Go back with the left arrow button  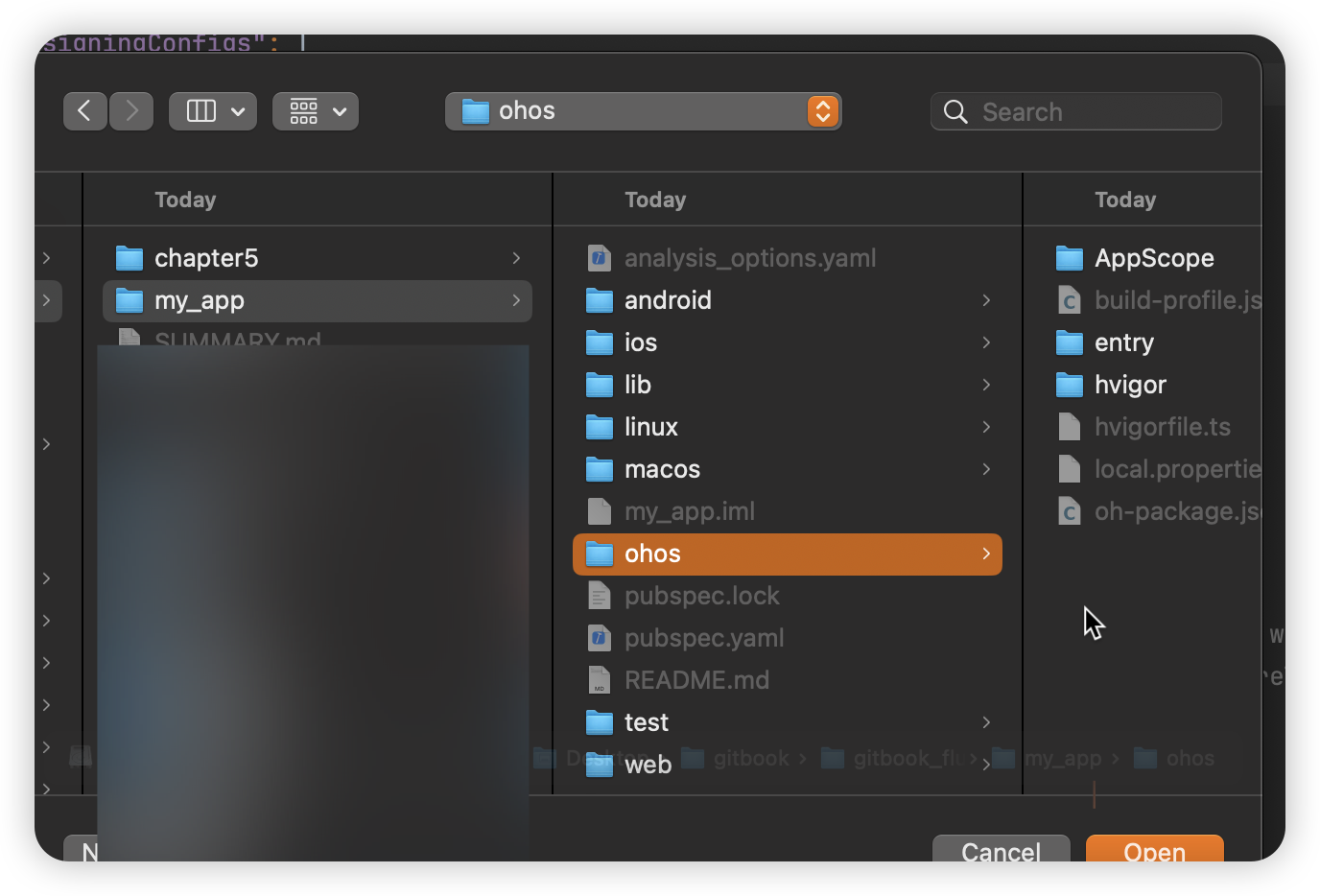(84, 111)
